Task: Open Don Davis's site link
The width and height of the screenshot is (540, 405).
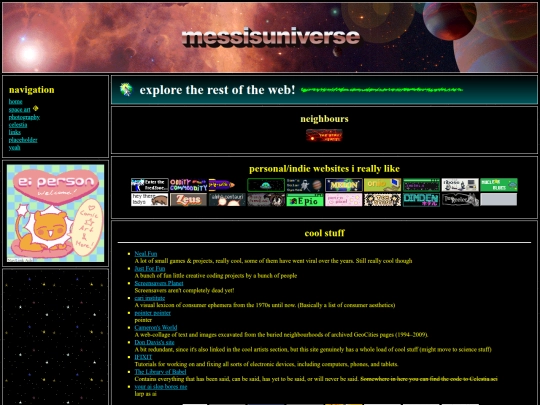Action: 154,343
